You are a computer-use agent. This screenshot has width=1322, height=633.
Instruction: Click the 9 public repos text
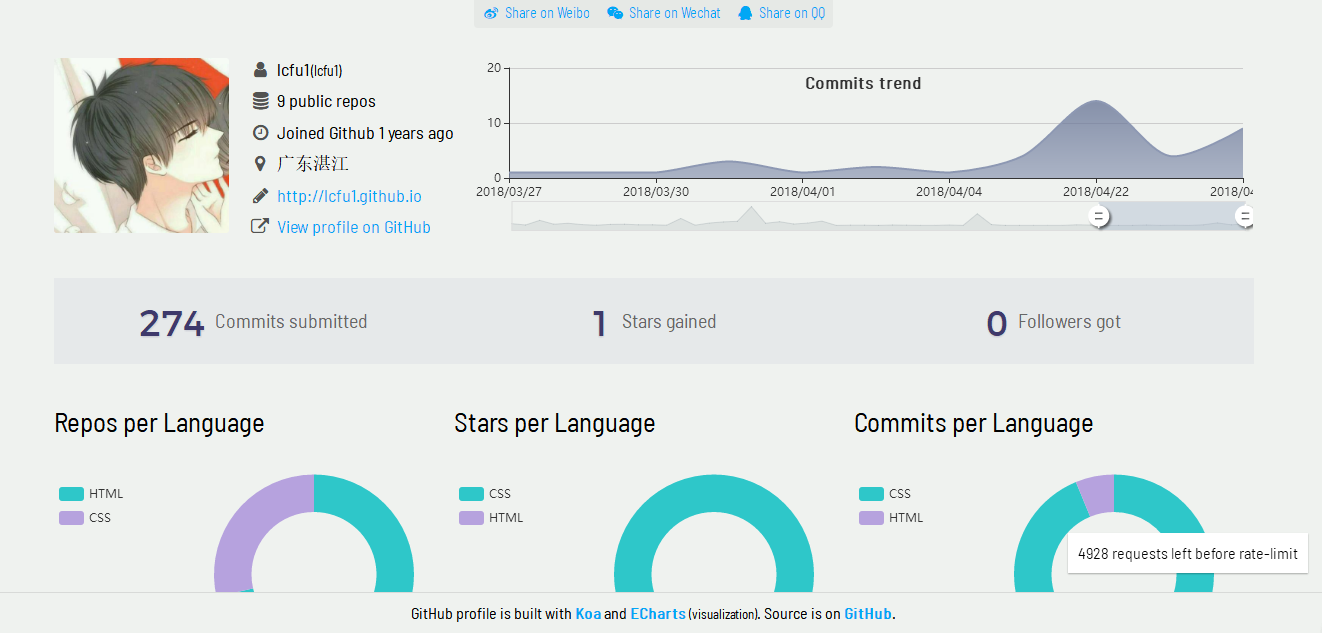(326, 102)
